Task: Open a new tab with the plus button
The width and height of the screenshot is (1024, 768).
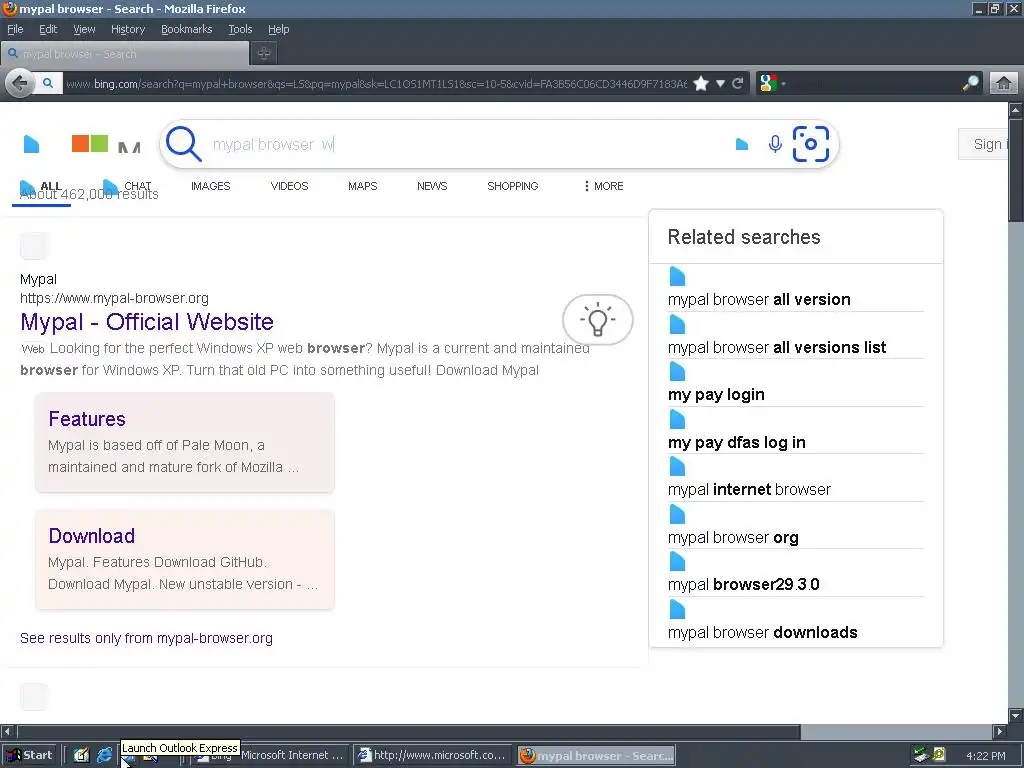Action: coord(264,54)
